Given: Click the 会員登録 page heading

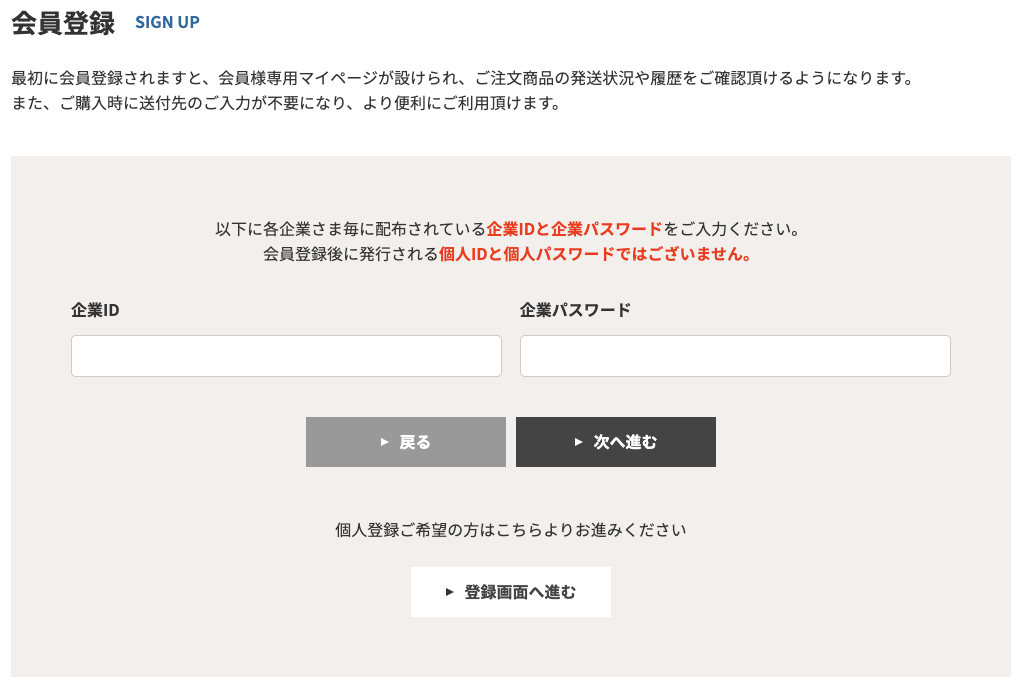Looking at the screenshot, I should pos(63,23).
